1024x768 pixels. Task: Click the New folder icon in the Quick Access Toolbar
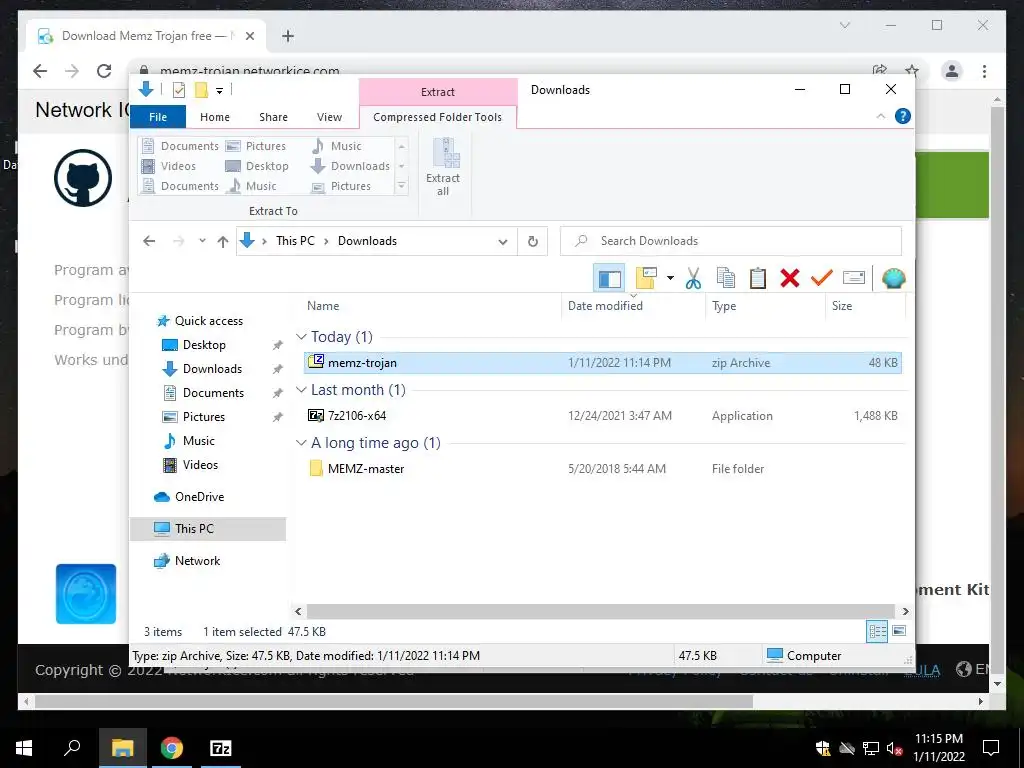click(201, 90)
